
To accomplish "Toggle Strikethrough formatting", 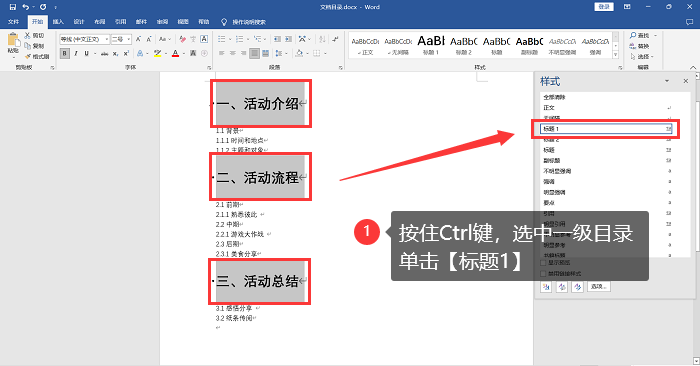I will pyautogui.click(x=104, y=54).
